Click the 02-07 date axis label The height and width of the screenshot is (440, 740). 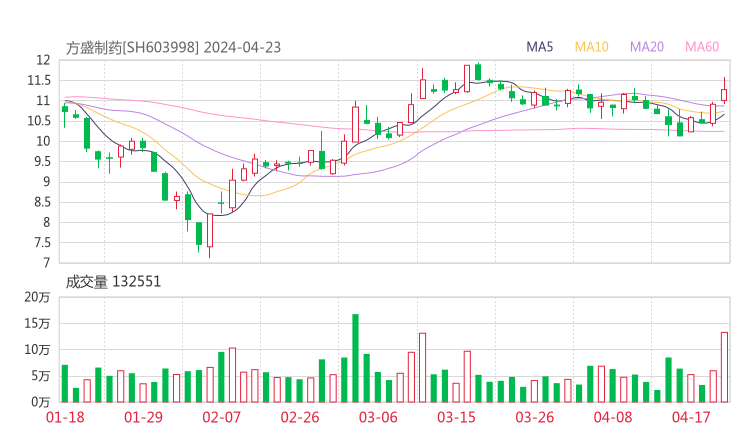point(221,417)
